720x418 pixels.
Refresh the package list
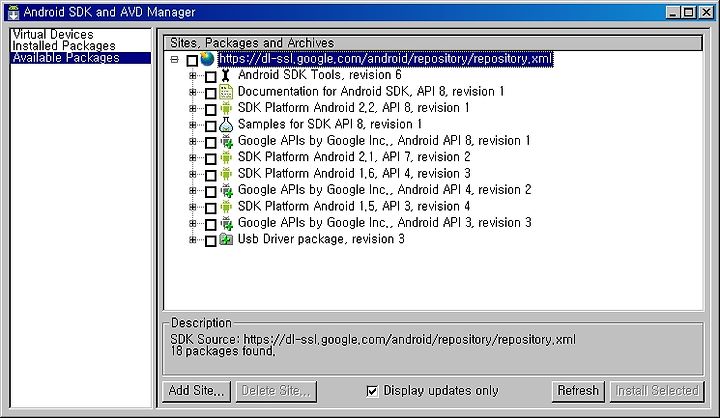578,391
